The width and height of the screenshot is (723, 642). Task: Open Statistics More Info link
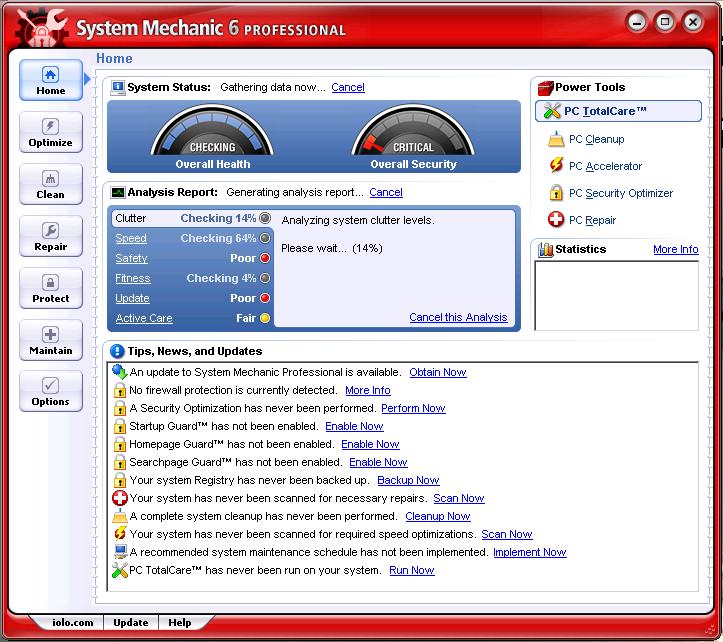676,250
